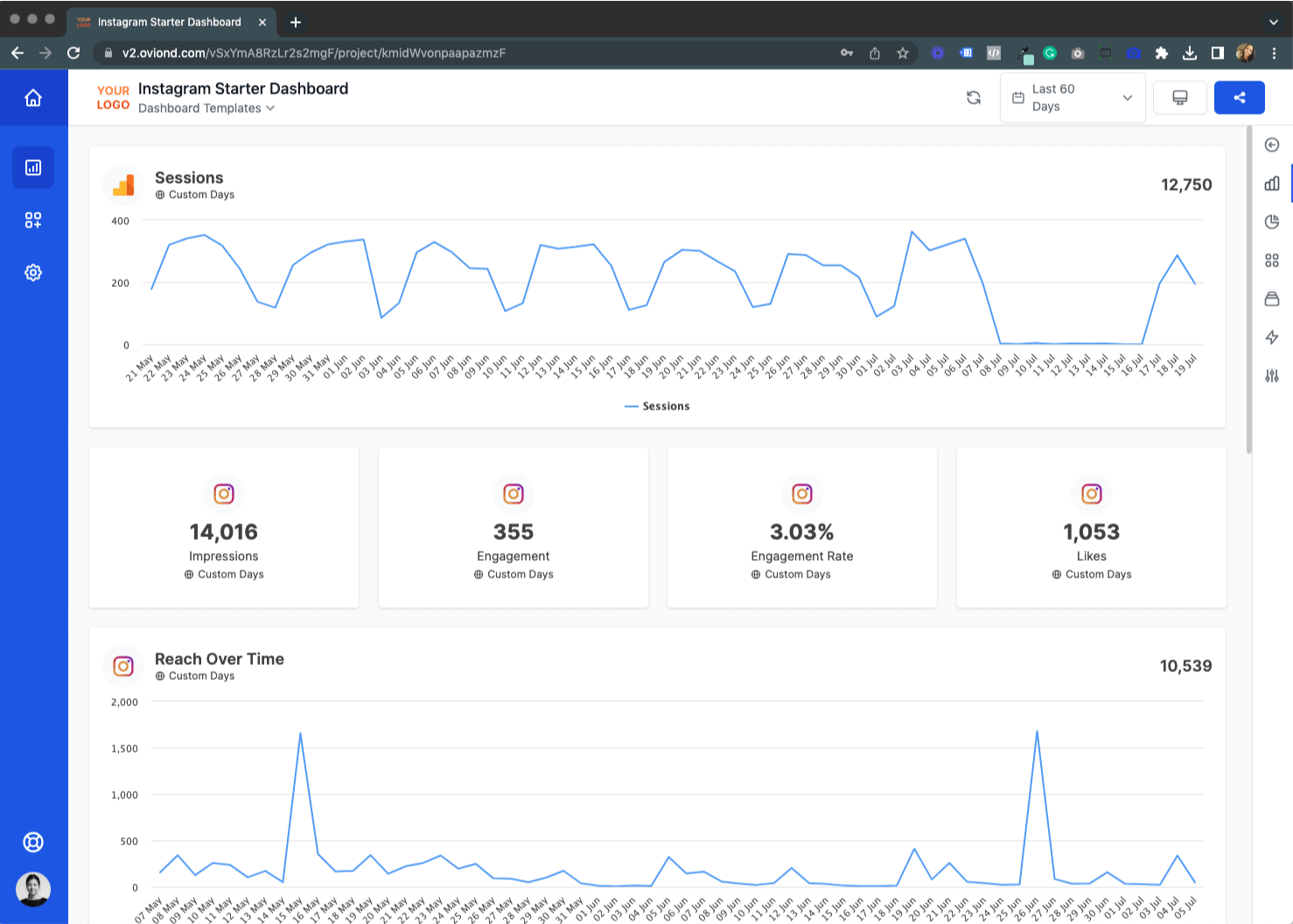1293x924 pixels.
Task: Expand the Dashboard Templates dropdown
Action: (206, 108)
